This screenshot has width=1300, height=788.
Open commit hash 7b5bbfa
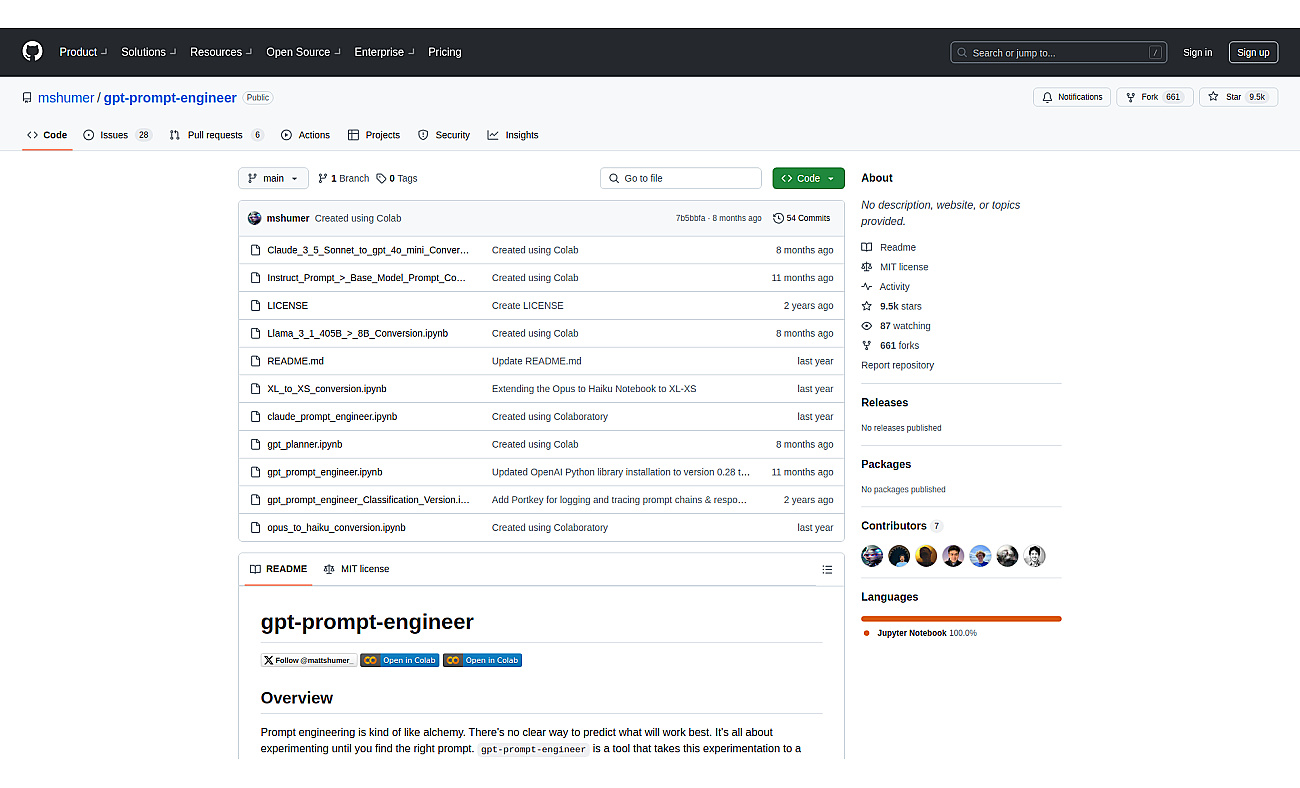690,218
